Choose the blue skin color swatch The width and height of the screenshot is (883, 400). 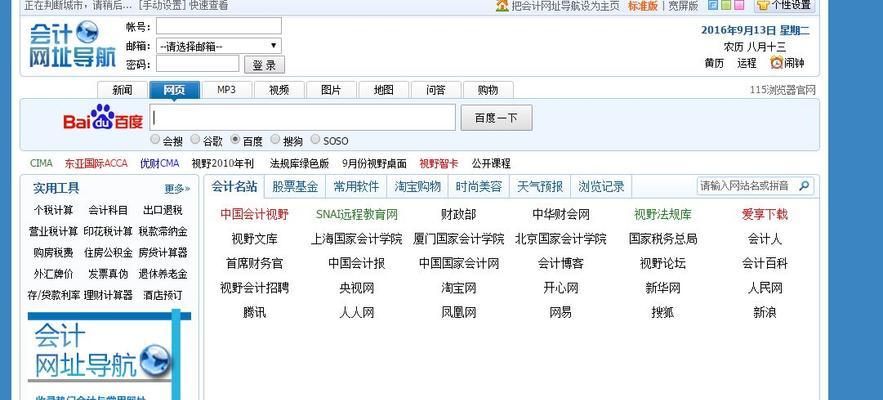click(x=712, y=5)
